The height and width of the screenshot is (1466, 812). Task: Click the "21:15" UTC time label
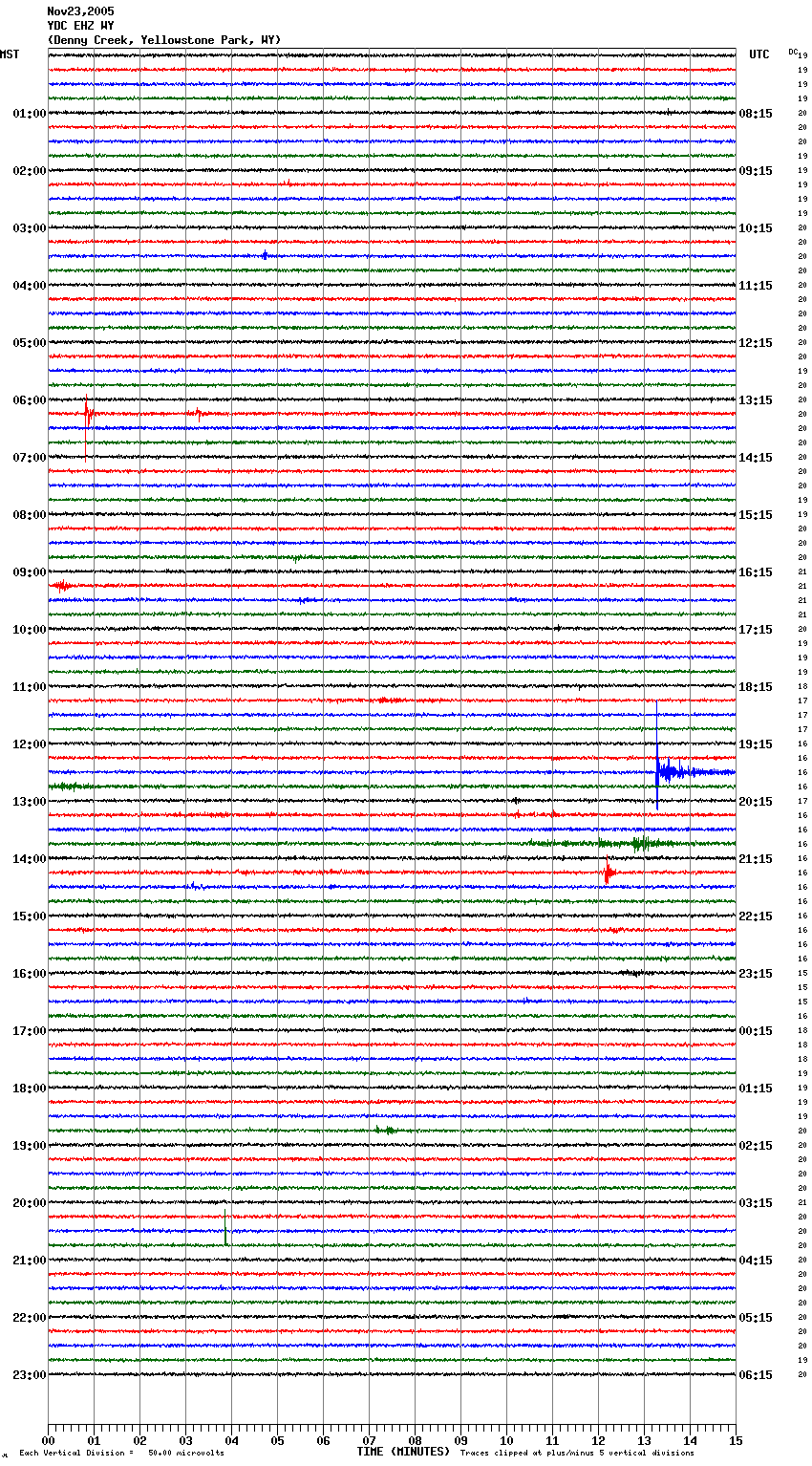click(x=756, y=859)
